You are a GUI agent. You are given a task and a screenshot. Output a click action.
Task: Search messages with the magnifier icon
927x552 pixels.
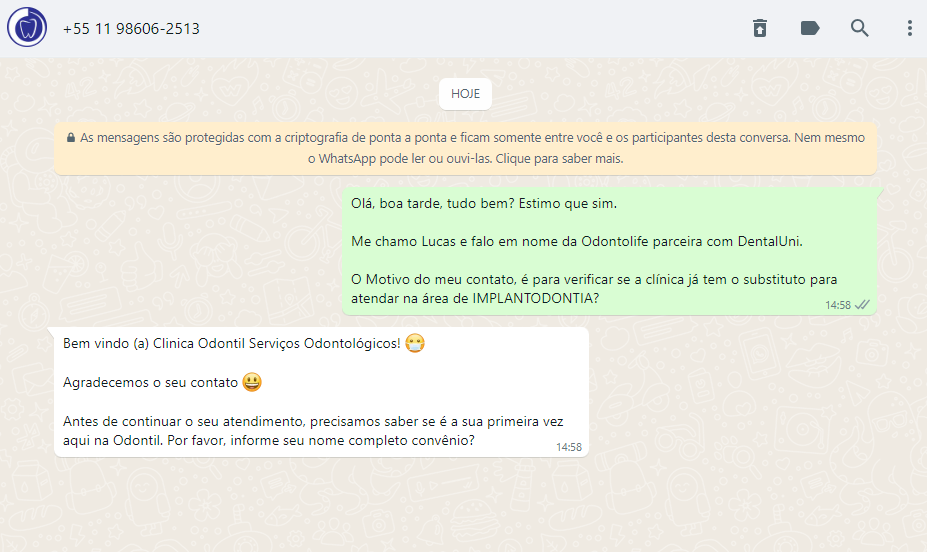859,28
